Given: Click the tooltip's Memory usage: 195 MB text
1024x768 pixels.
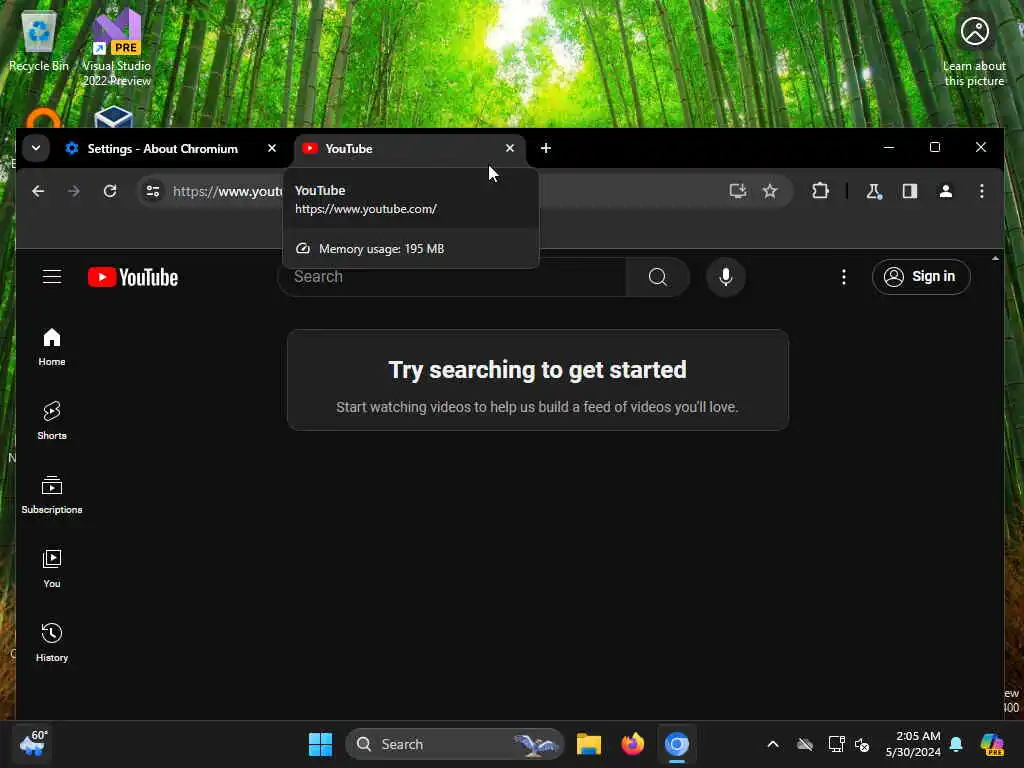Looking at the screenshot, I should [x=381, y=249].
